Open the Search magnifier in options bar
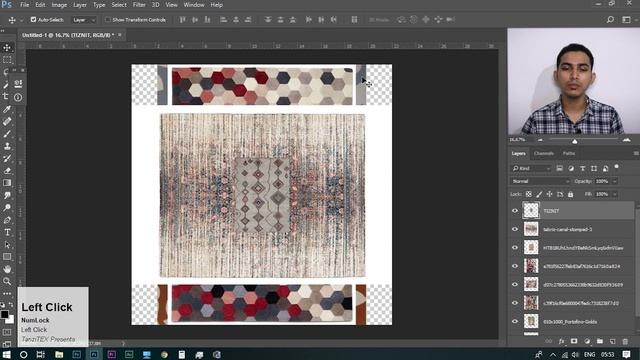Viewport: 640px width, 360px height. point(610,20)
